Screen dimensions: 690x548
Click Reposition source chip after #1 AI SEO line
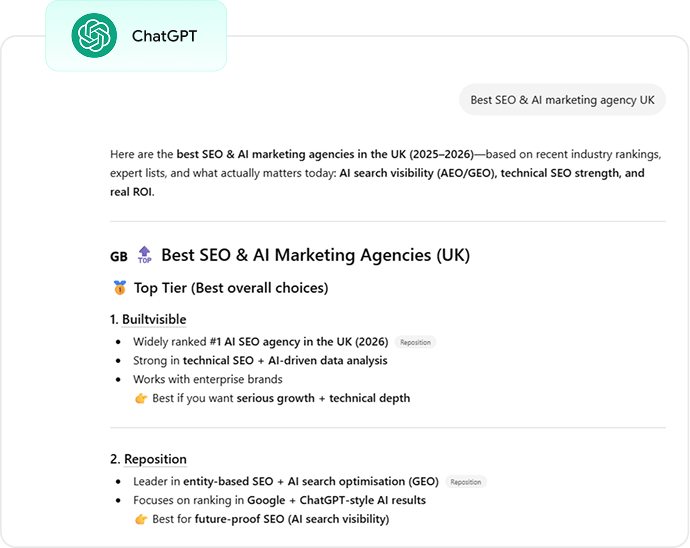[415, 342]
